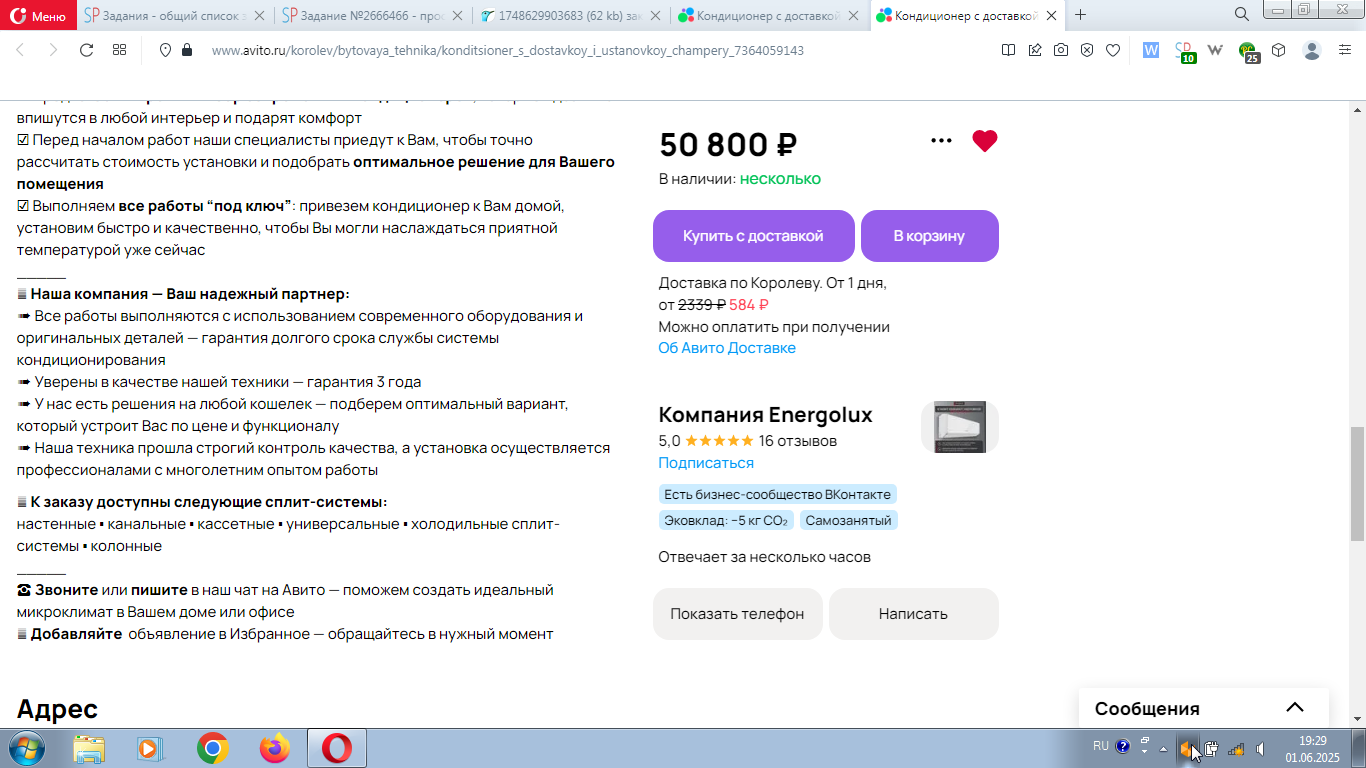Image resolution: width=1366 pixels, height=768 pixels.
Task: Open 'Об Авито Доставке' link
Action: [x=727, y=348]
